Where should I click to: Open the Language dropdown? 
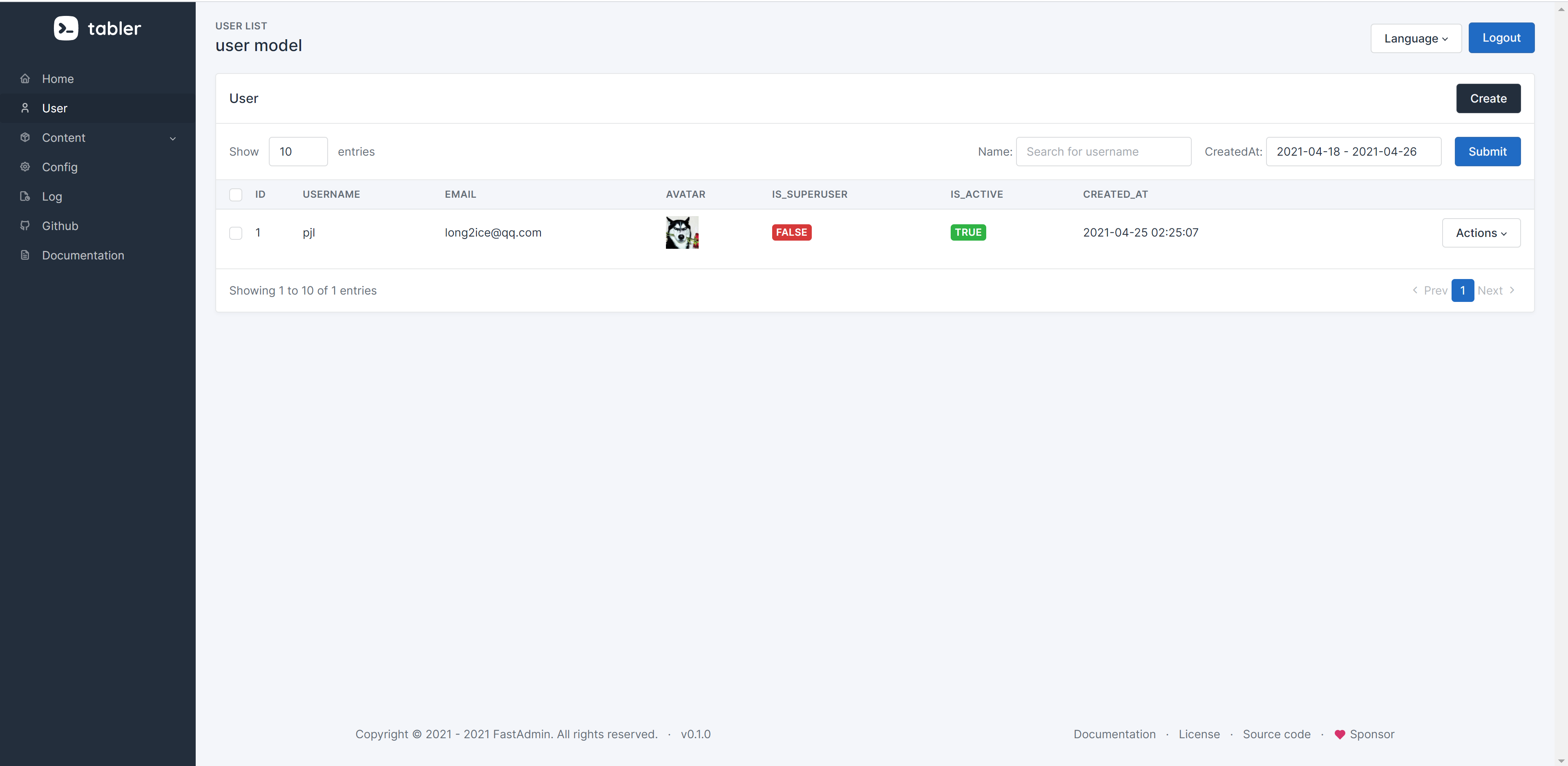[1415, 38]
